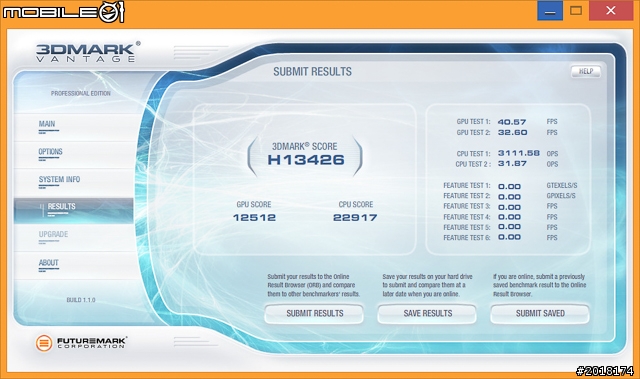Click the Feature Test 3 label
640x379 pixels.
(467, 206)
